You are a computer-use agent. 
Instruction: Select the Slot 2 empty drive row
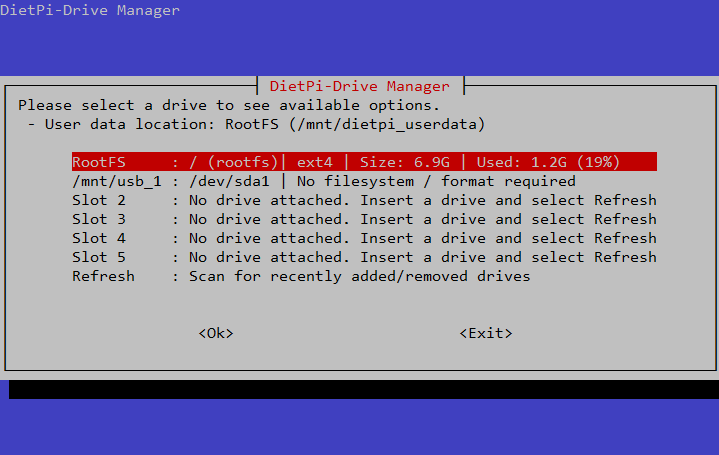(364, 200)
